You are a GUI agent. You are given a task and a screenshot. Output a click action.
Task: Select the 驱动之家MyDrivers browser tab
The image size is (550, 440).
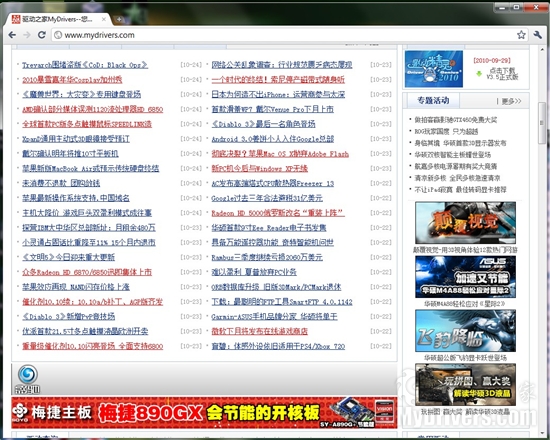[x=58, y=19]
